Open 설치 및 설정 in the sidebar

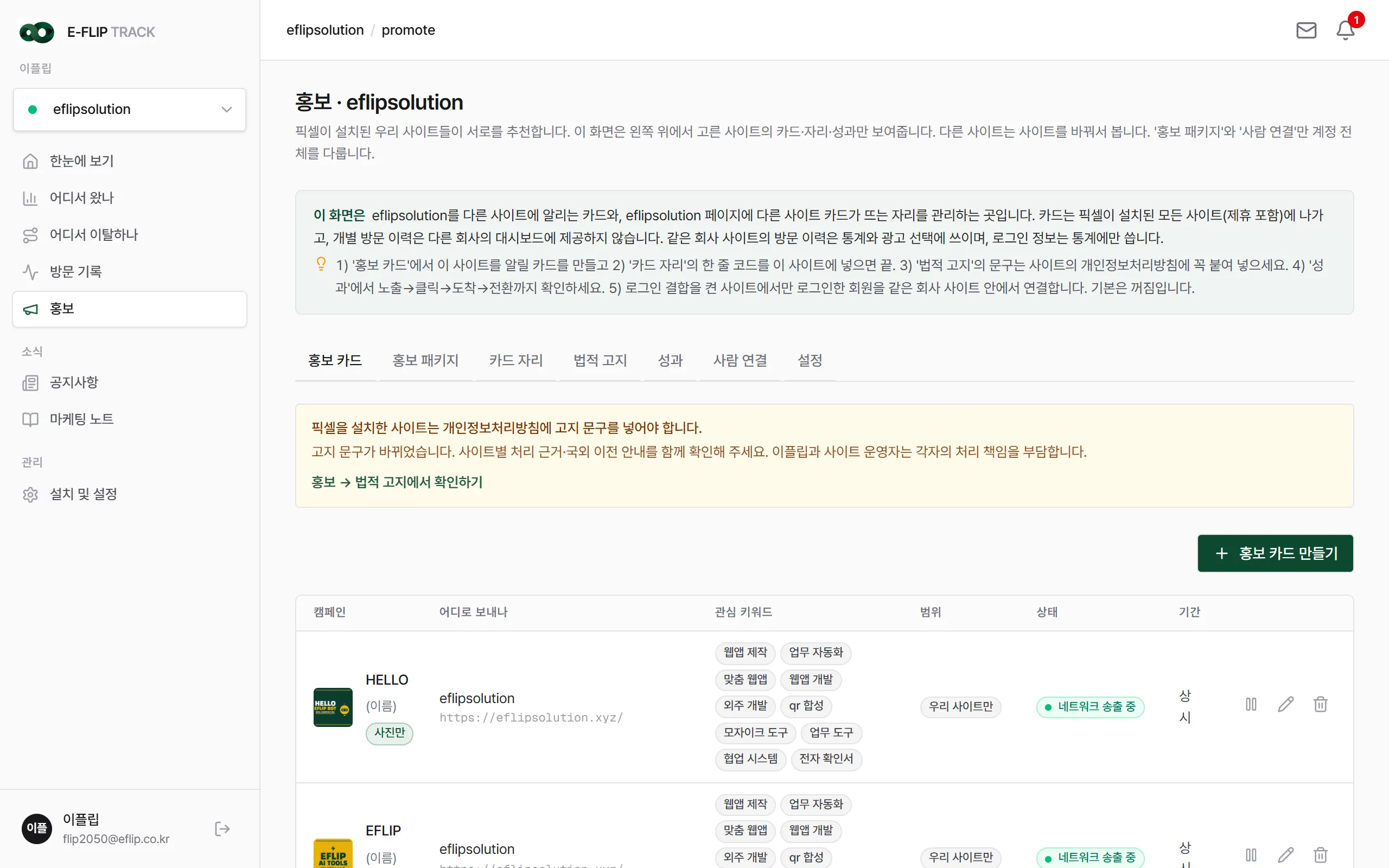pos(130,494)
